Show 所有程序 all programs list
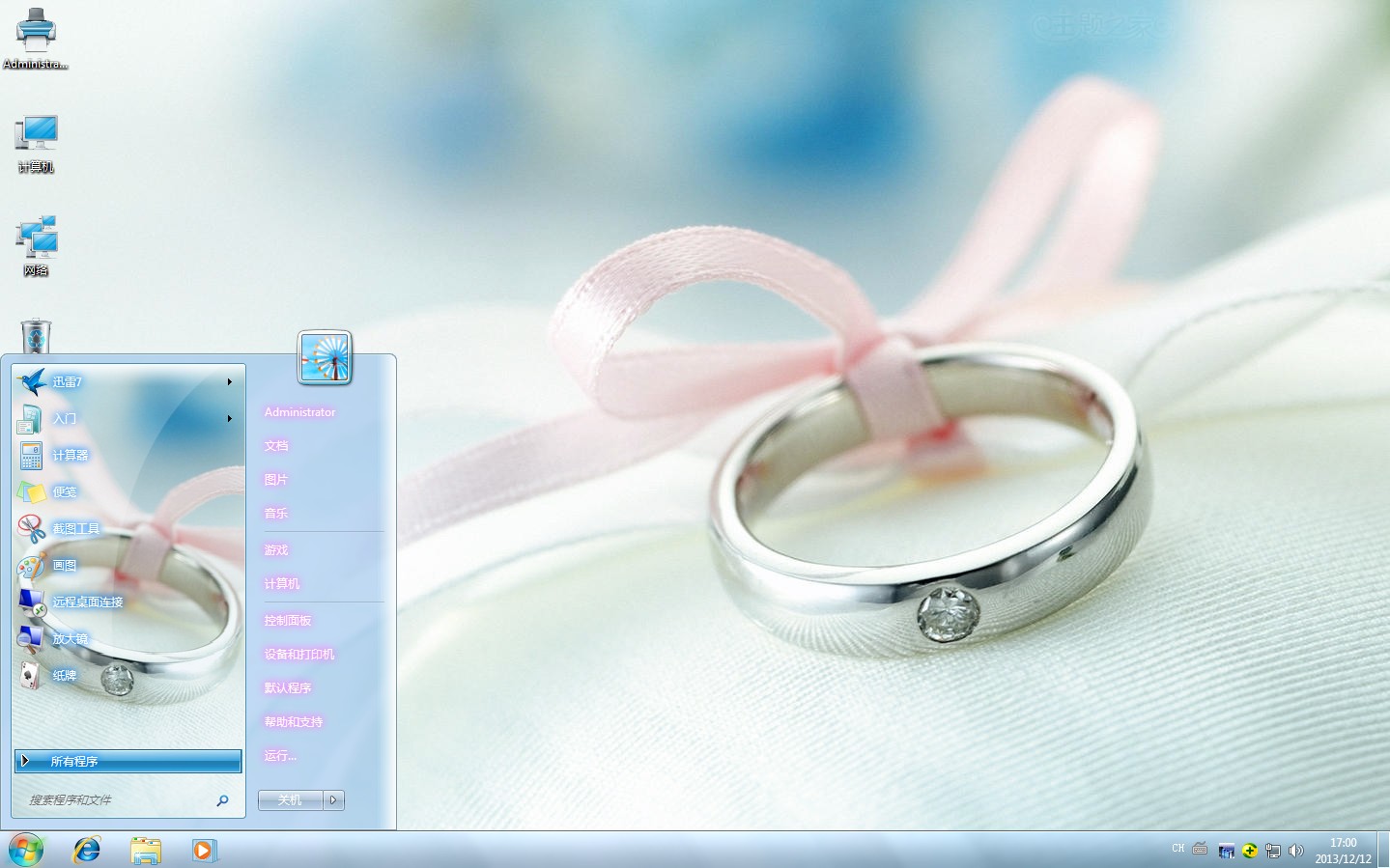Image resolution: width=1390 pixels, height=868 pixels. 128,761
